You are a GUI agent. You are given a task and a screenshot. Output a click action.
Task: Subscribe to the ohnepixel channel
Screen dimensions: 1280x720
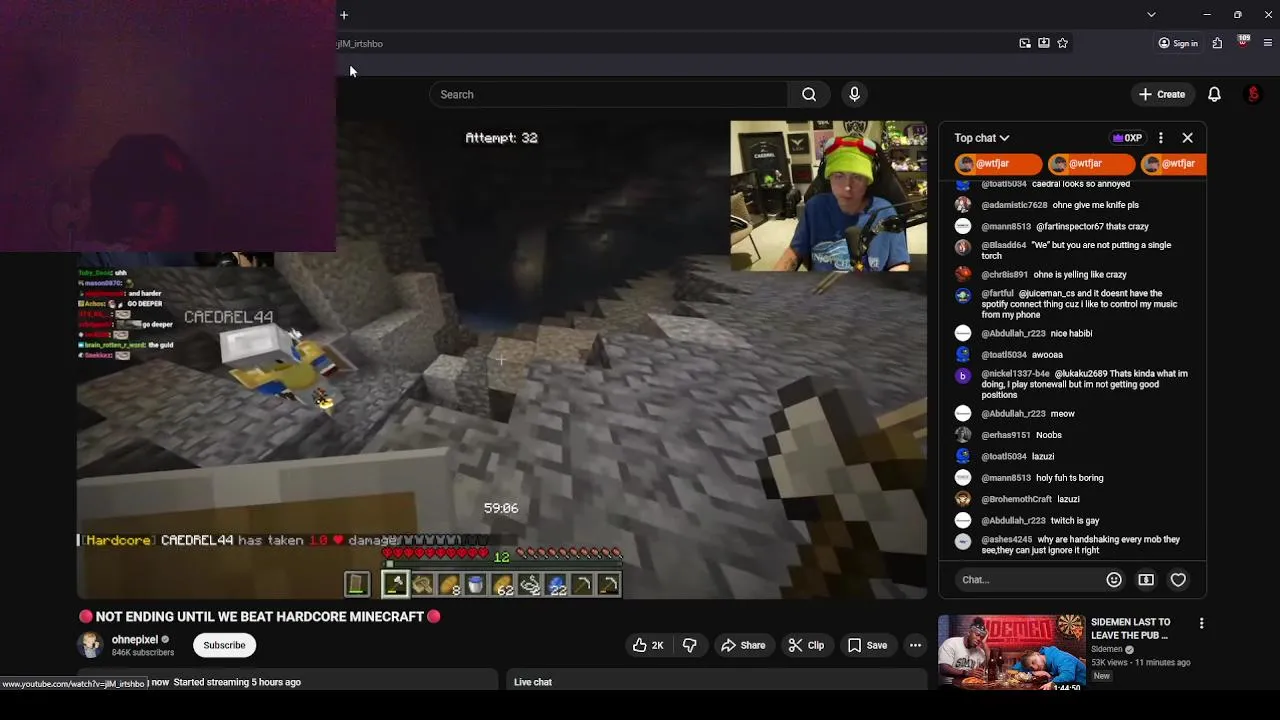(224, 645)
